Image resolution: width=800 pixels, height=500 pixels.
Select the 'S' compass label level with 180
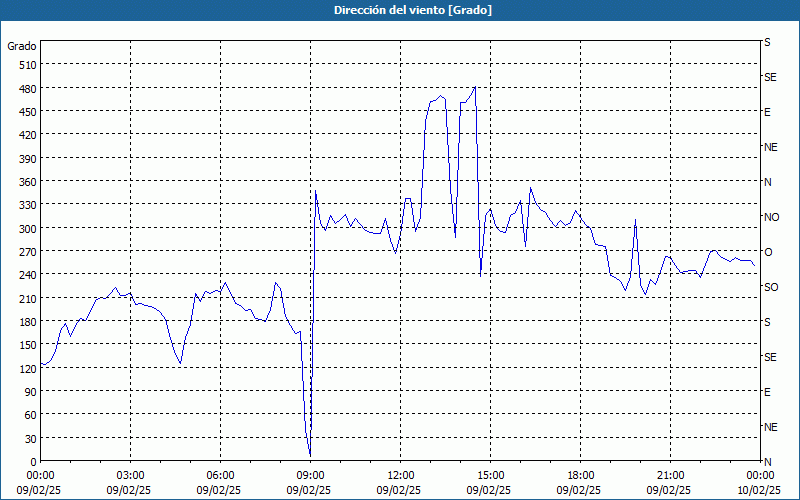coord(767,322)
